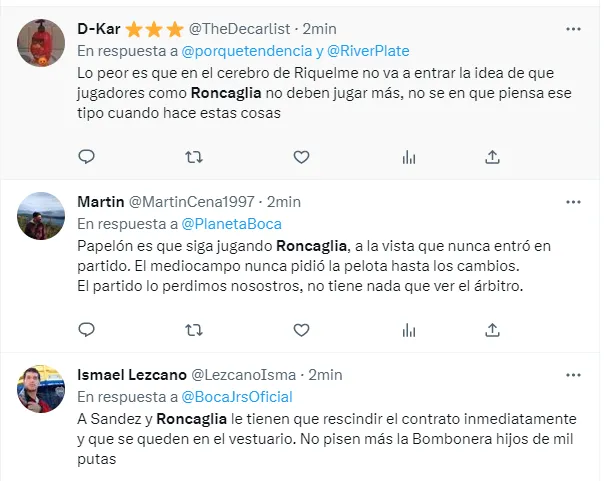The height and width of the screenshot is (481, 611).
Task: Click D-Kar's profile avatar
Action: (x=42, y=42)
